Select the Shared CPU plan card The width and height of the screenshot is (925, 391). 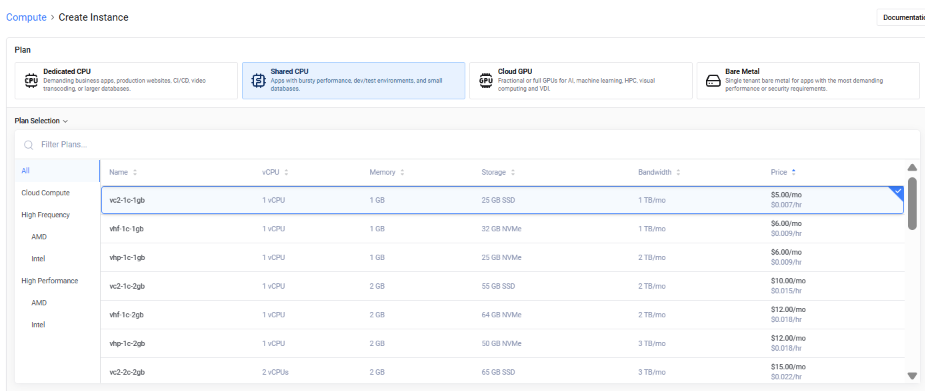(x=353, y=81)
